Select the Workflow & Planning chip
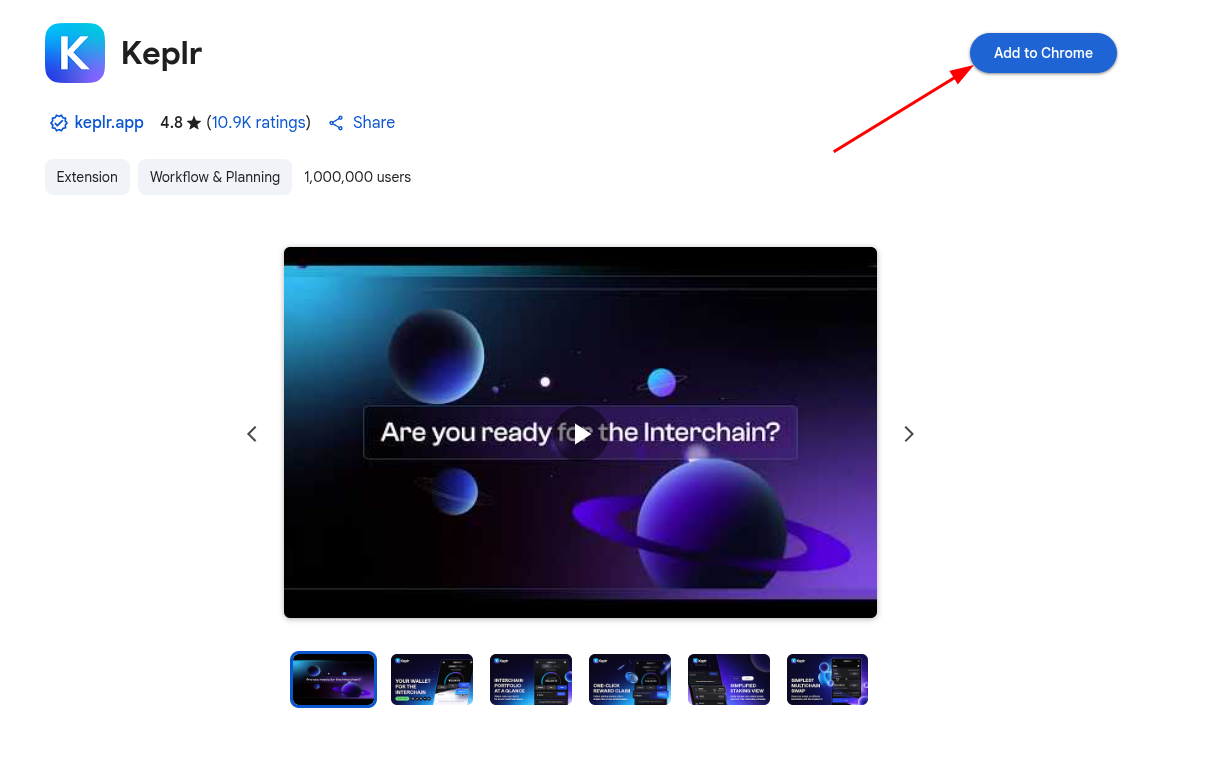Image resolution: width=1215 pixels, height=765 pixels. coord(215,177)
